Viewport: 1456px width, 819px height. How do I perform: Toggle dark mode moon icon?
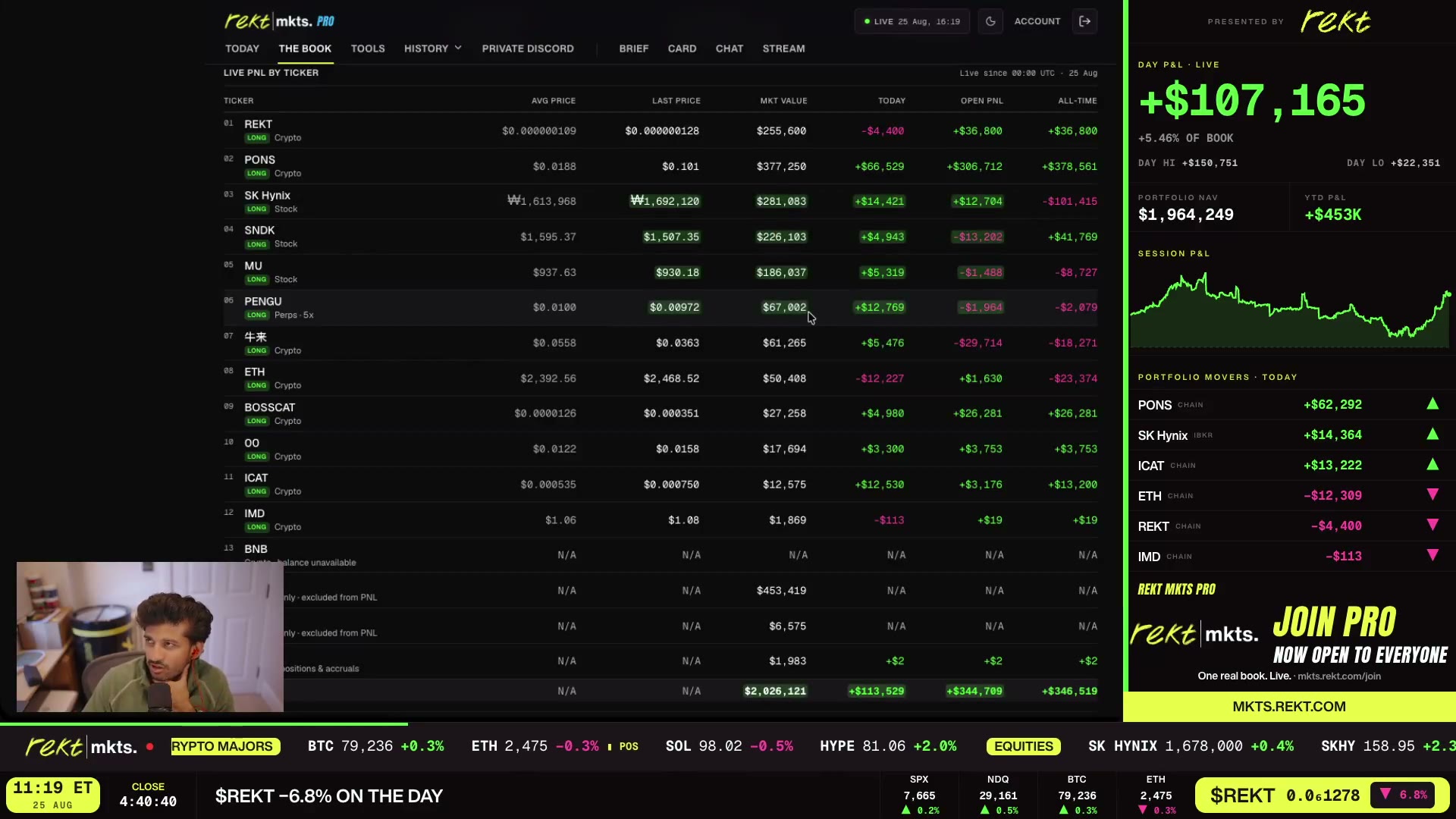990,21
